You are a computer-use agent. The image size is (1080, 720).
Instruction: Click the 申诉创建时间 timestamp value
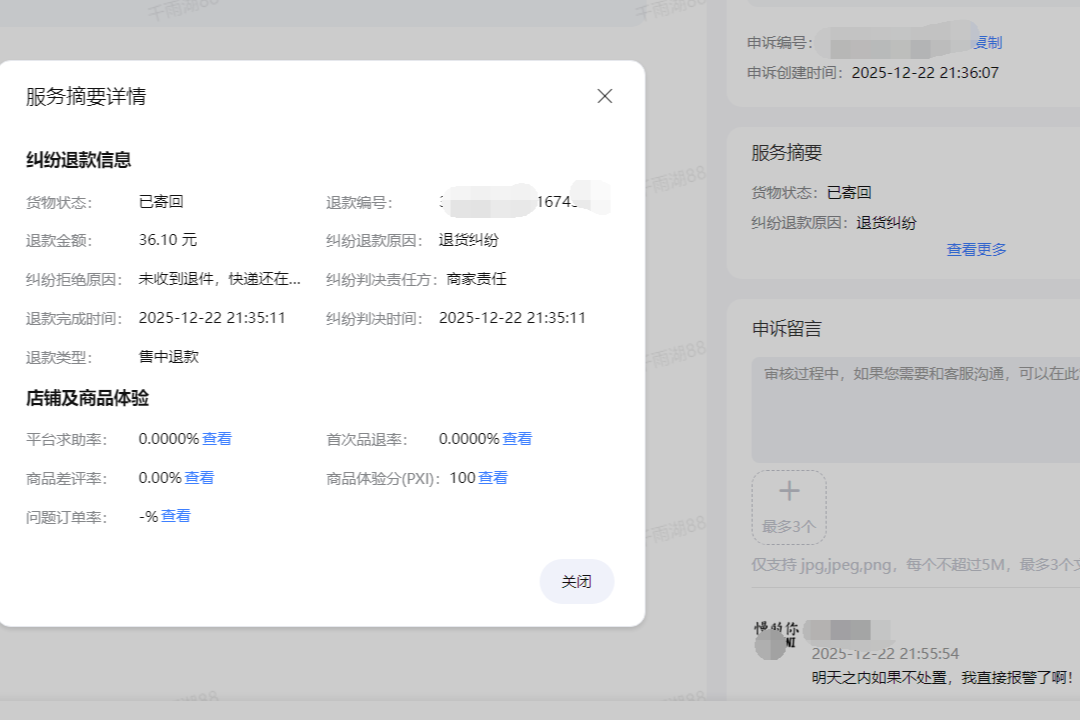(925, 73)
